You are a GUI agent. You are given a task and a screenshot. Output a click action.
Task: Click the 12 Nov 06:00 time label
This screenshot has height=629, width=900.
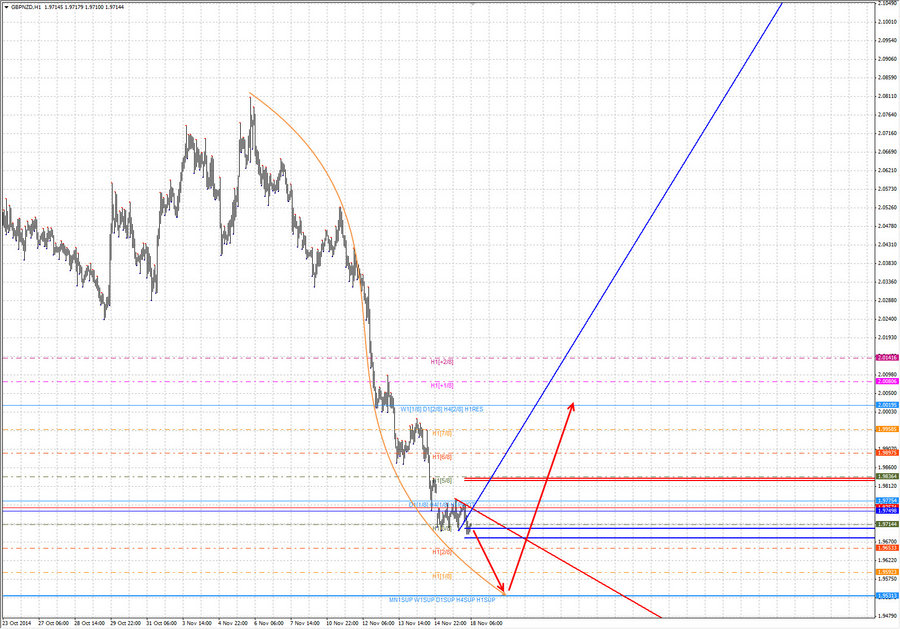[x=378, y=623]
